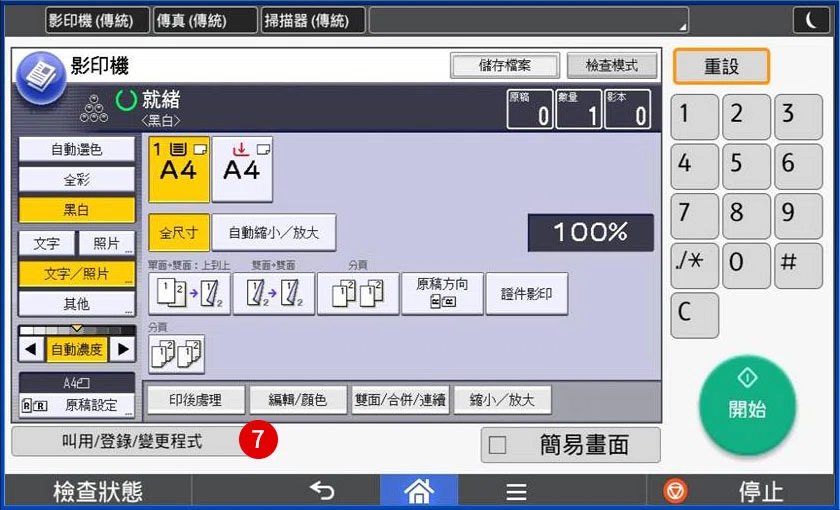Select 自動縮小/放大 option

tap(274, 232)
